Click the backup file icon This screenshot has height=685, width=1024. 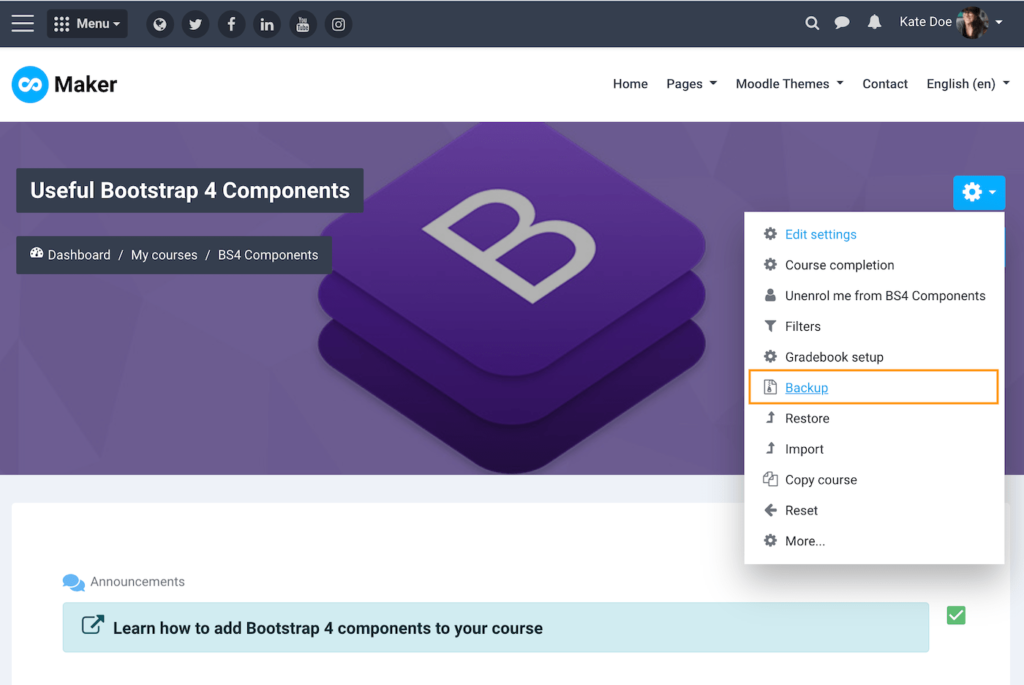click(x=771, y=387)
